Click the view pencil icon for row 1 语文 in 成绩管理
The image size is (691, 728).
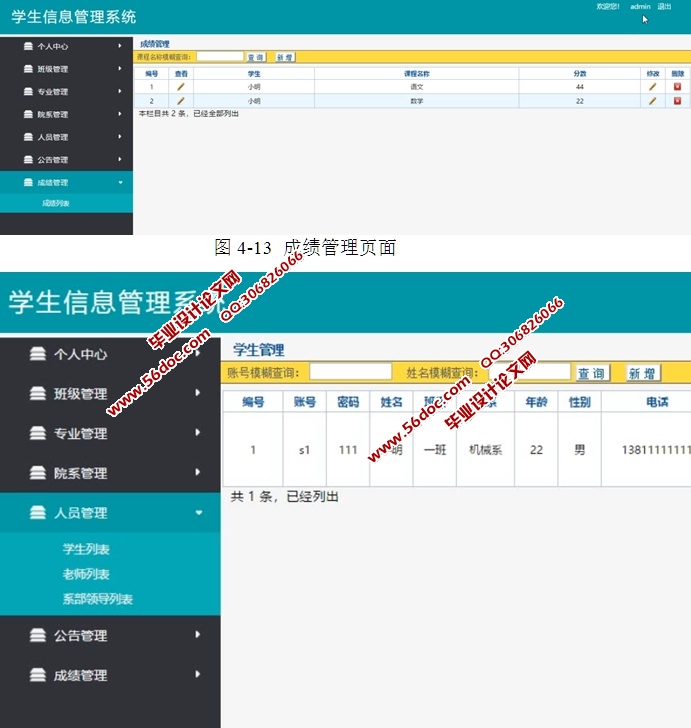point(181,87)
